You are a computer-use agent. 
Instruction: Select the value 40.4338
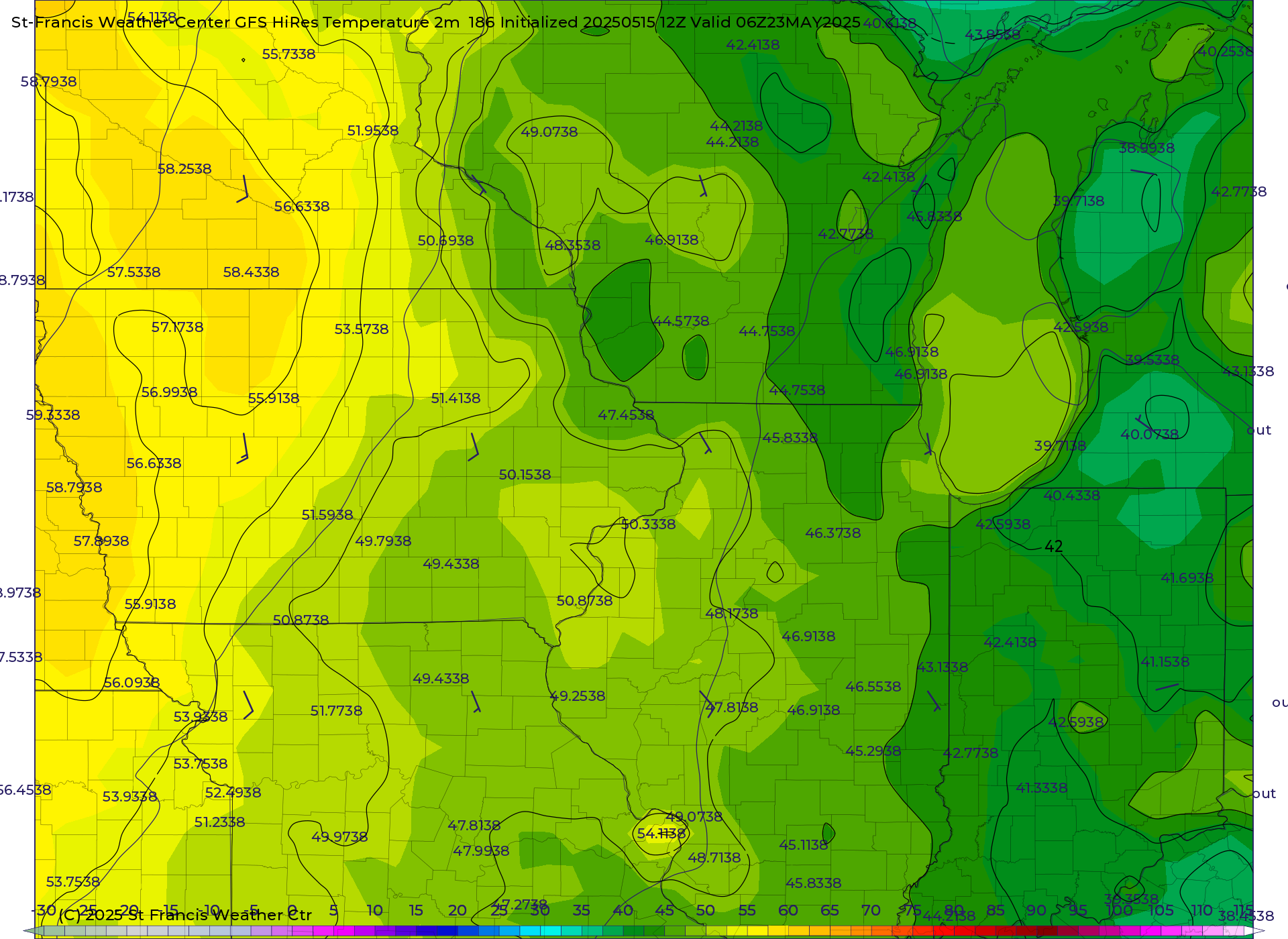coord(1071,496)
